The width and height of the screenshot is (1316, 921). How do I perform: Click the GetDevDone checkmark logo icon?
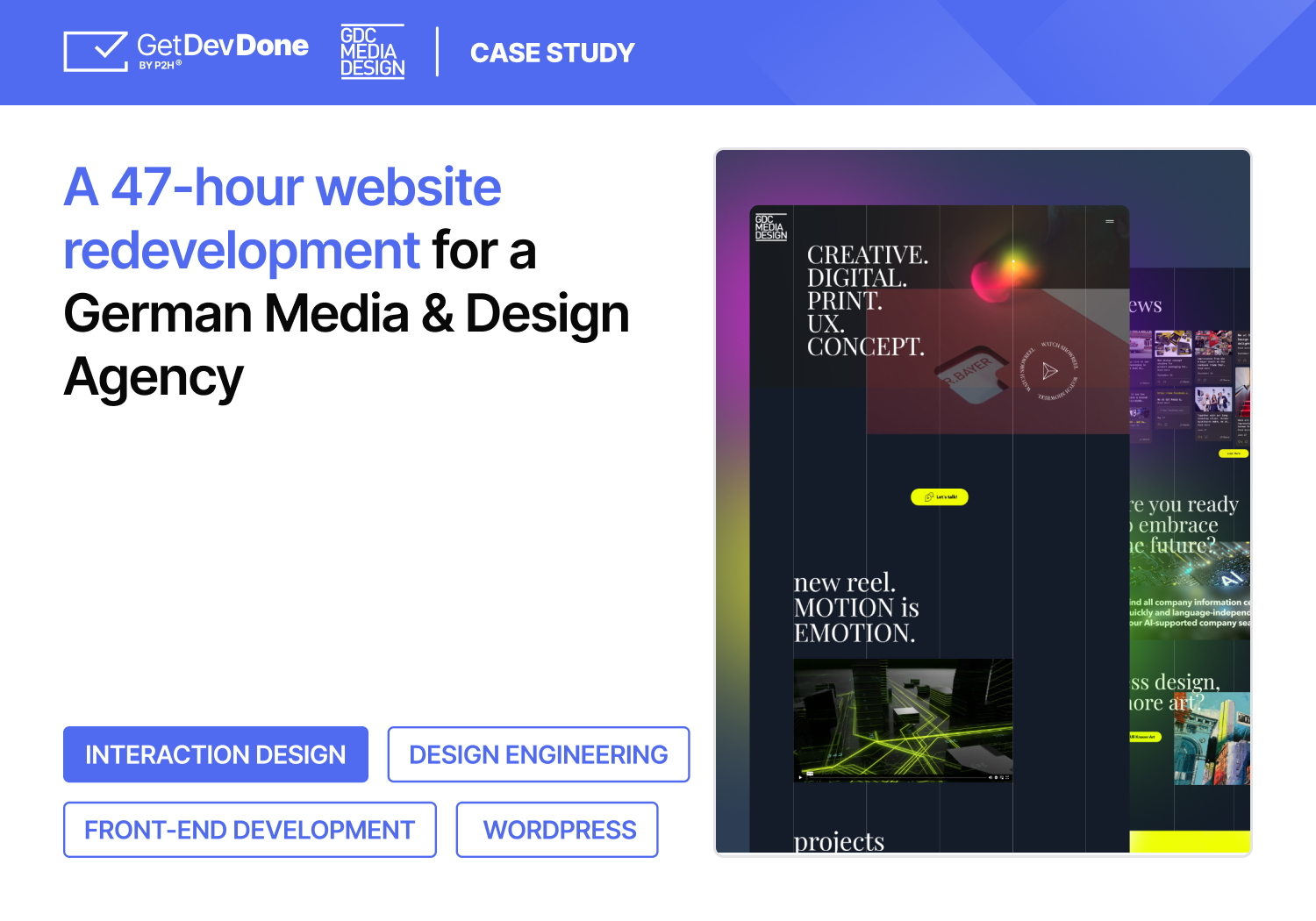pyautogui.click(x=96, y=52)
